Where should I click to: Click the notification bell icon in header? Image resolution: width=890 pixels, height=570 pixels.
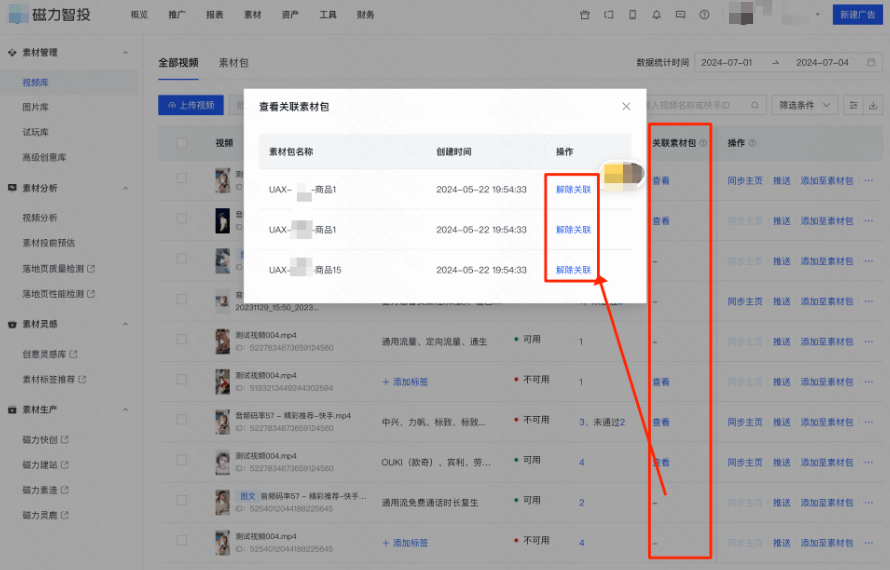657,15
